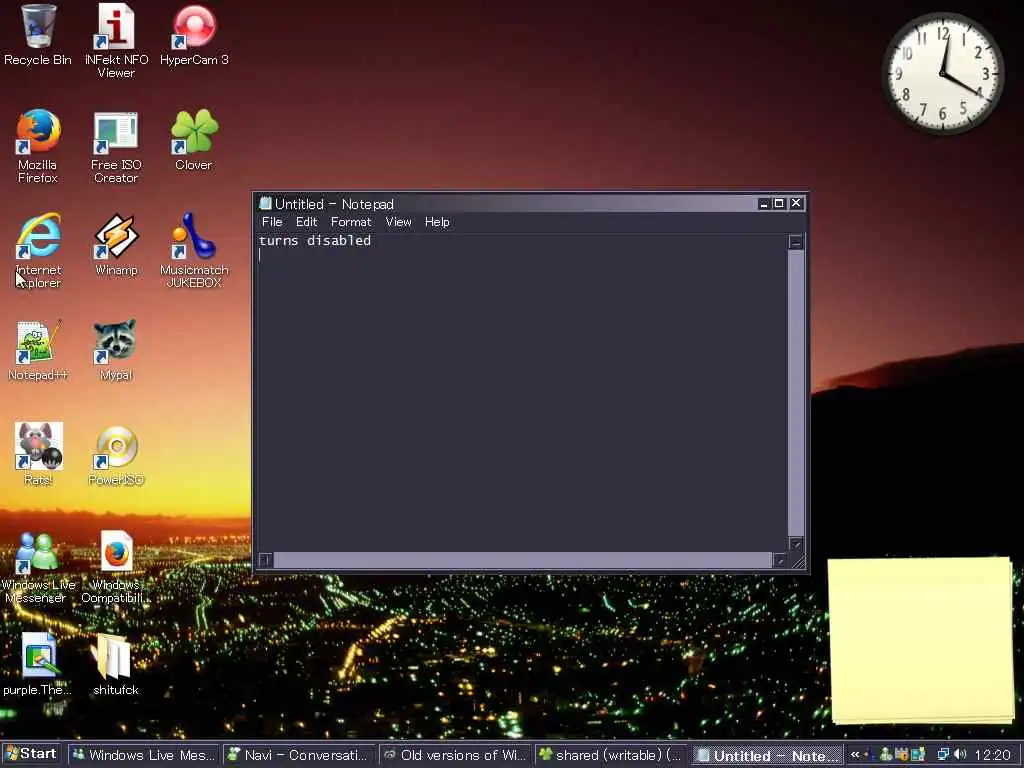This screenshot has height=768, width=1024.
Task: Select the Musicmatch JUKEBOX shortcut
Action: click(194, 251)
